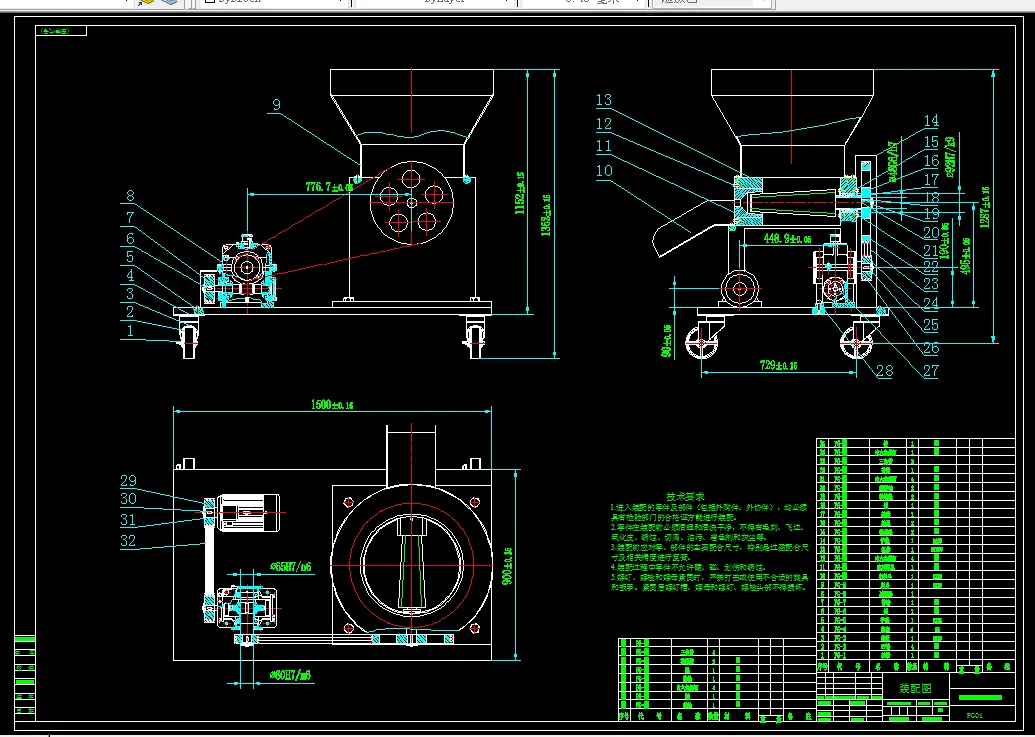Image resolution: width=1035 pixels, height=737 pixels.
Task: Select part balloon number 10
Action: (x=604, y=171)
